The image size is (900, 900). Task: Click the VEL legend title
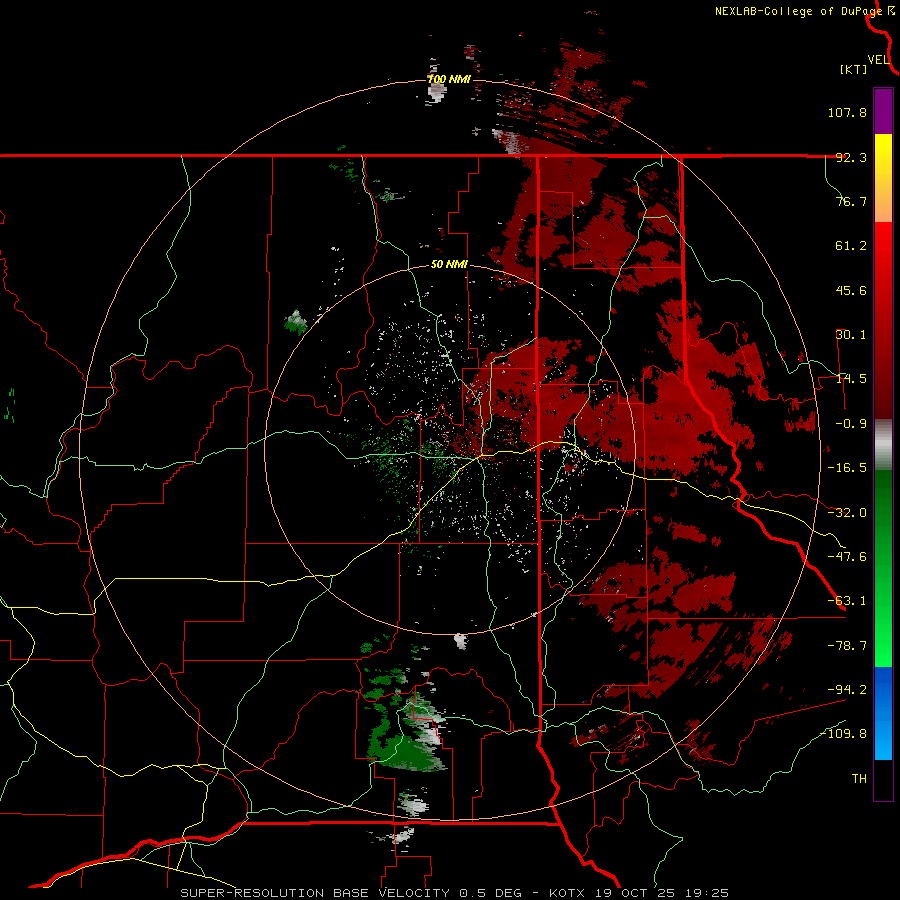tap(878, 59)
